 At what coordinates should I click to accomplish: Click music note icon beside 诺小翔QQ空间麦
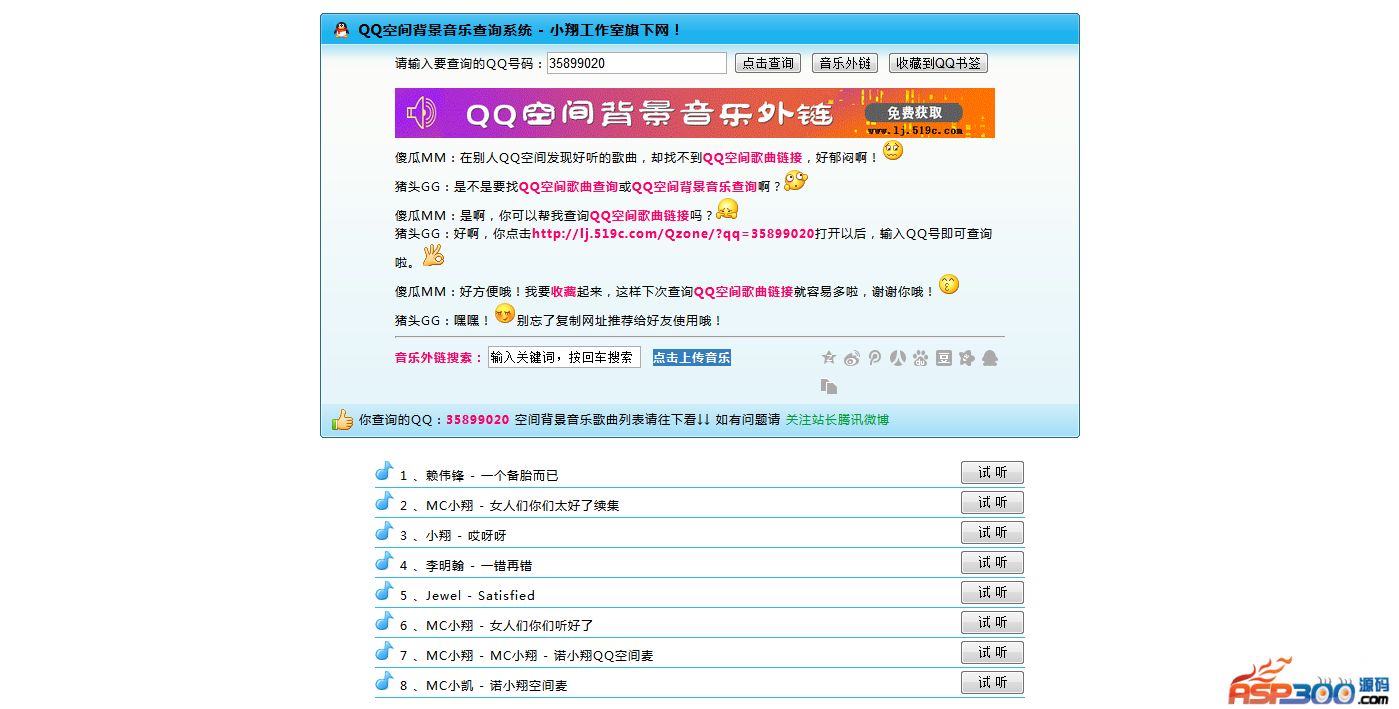coord(384,651)
